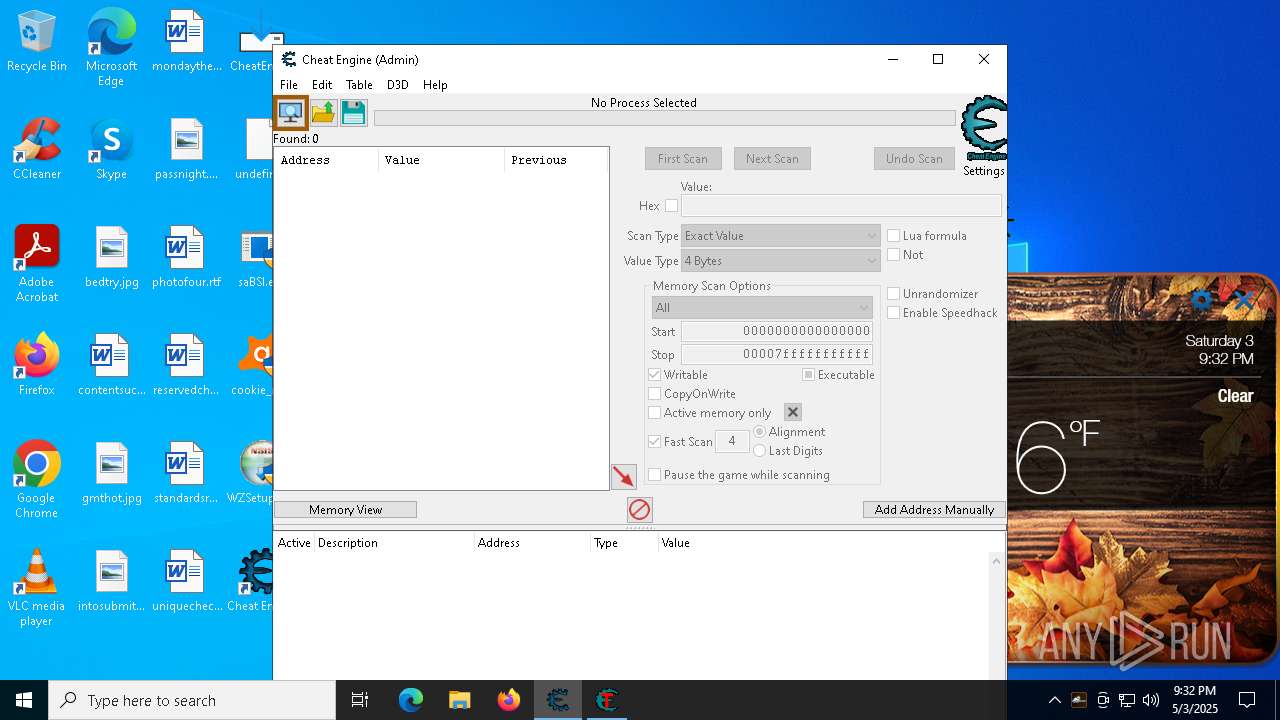
Task: Open the Edit menu
Action: click(322, 85)
